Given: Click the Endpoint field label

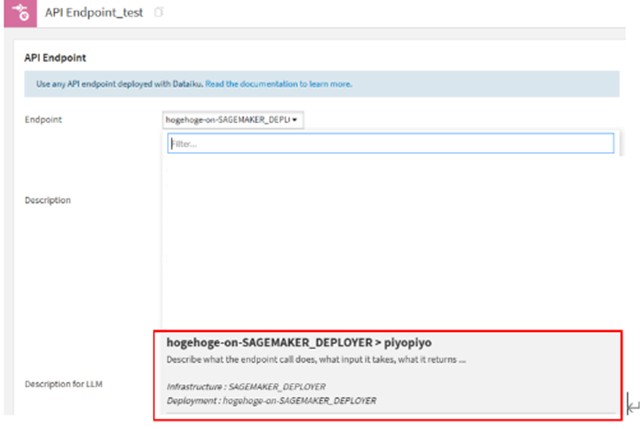Looking at the screenshot, I should point(43,120).
